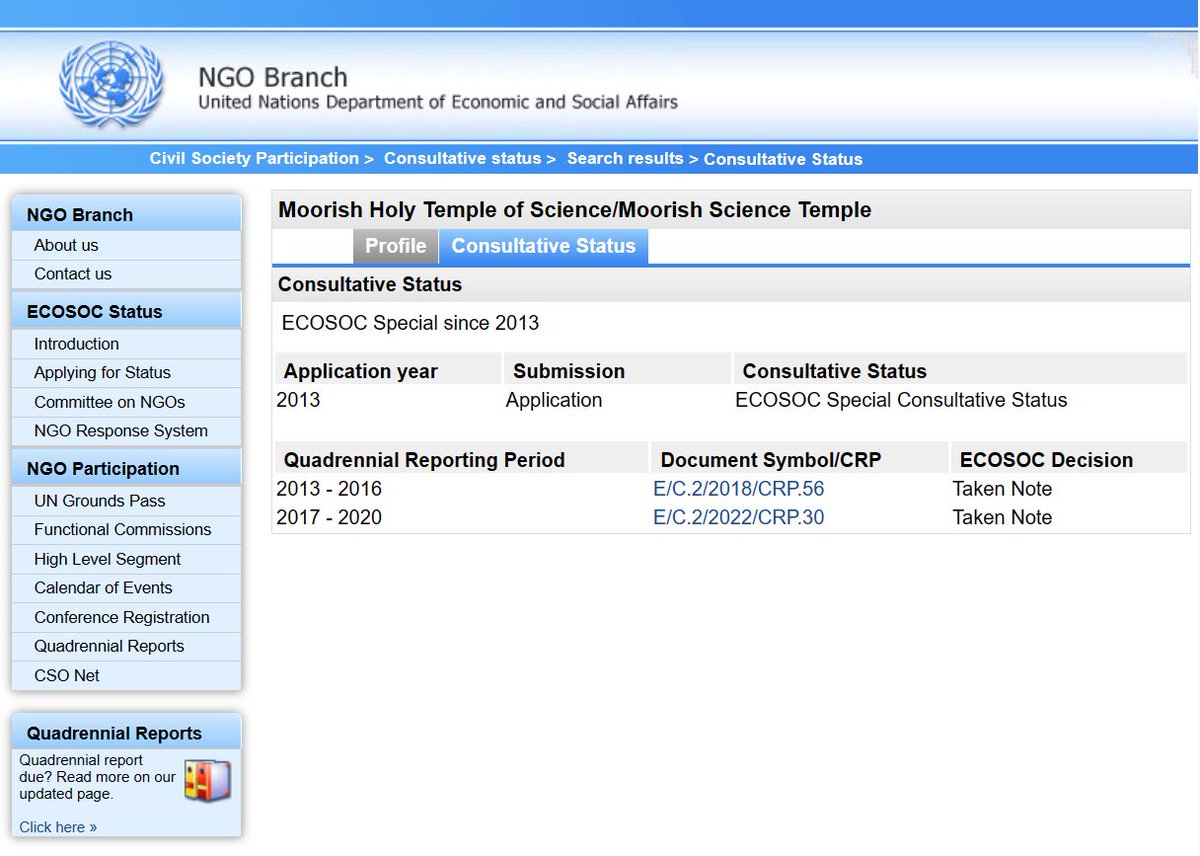
Task: Follow the 'Click here »' link
Action: pos(58,827)
